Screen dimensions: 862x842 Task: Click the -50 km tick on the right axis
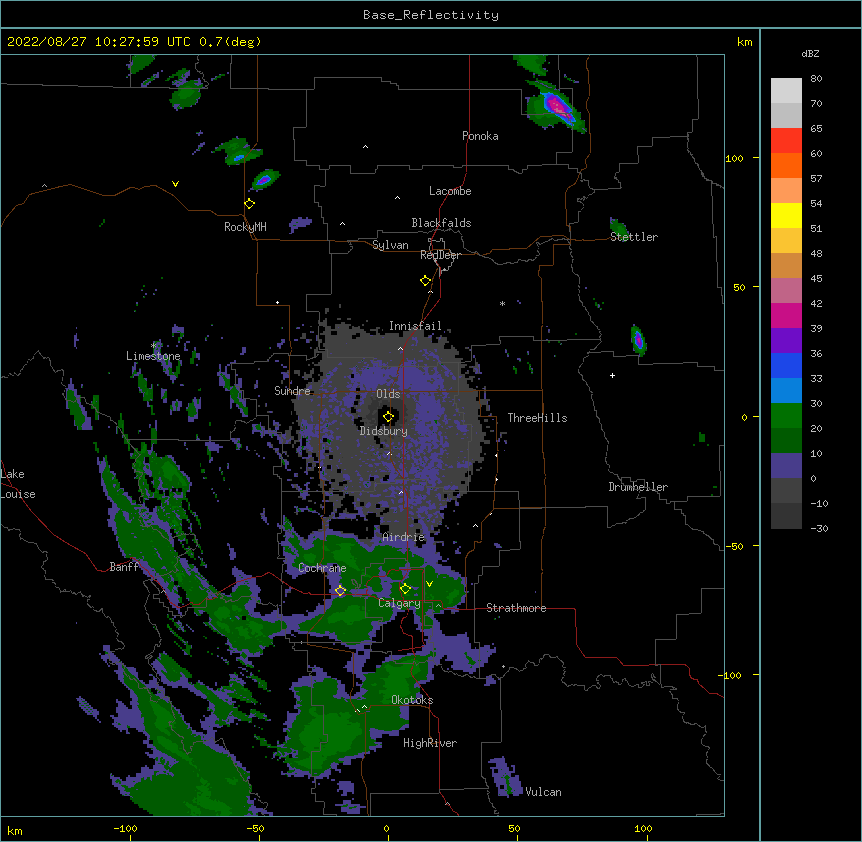pyautogui.click(x=734, y=546)
